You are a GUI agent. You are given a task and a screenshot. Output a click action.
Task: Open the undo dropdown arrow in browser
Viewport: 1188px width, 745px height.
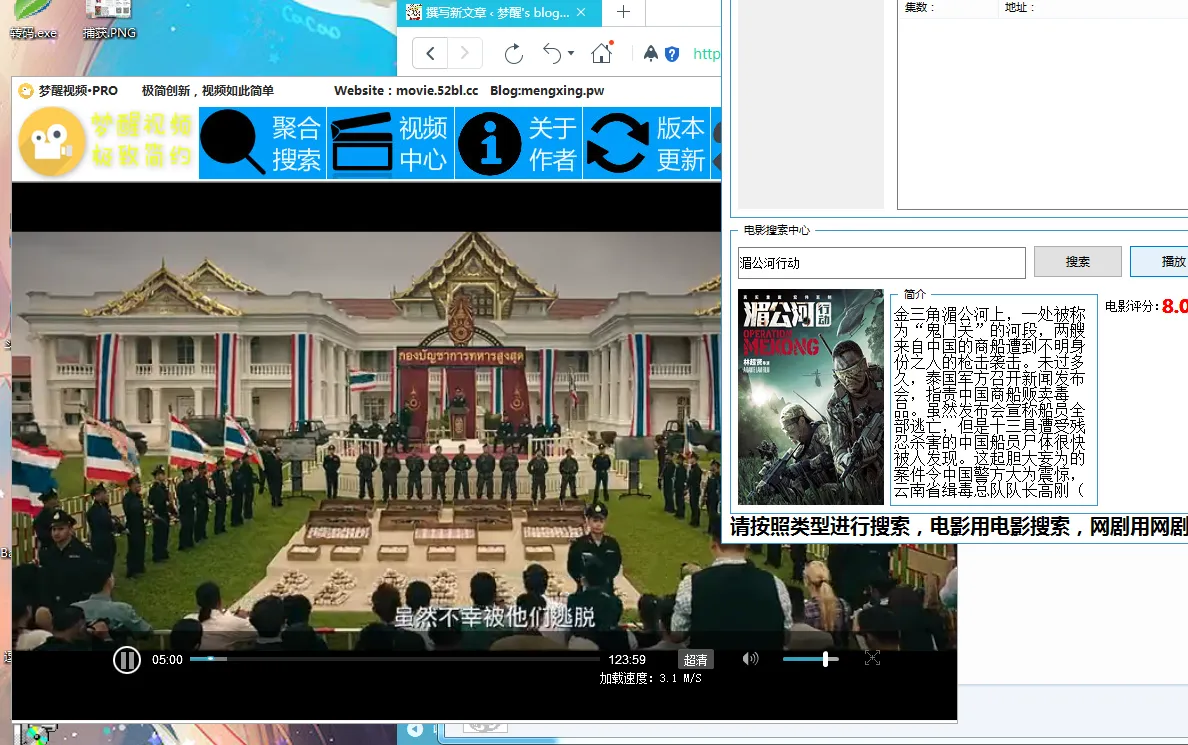tap(571, 54)
